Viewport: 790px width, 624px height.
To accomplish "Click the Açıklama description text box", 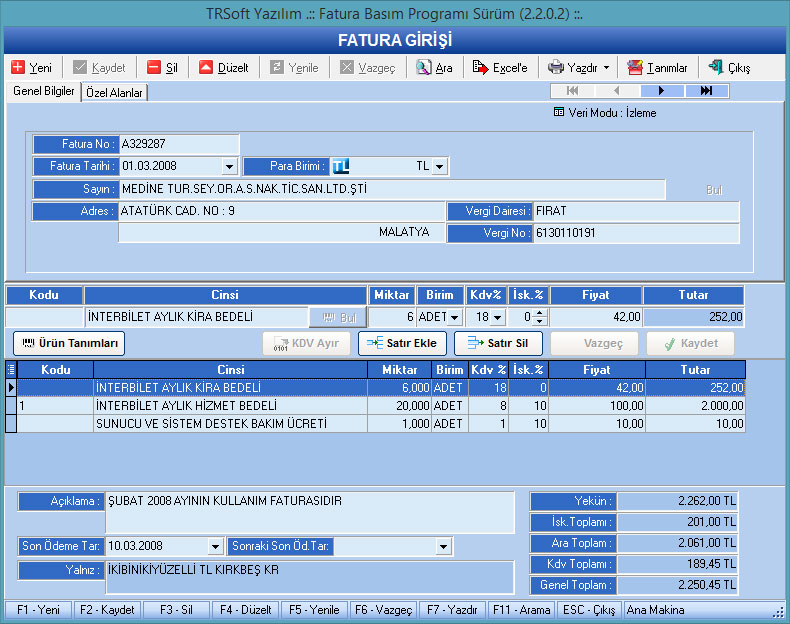I will [310, 513].
